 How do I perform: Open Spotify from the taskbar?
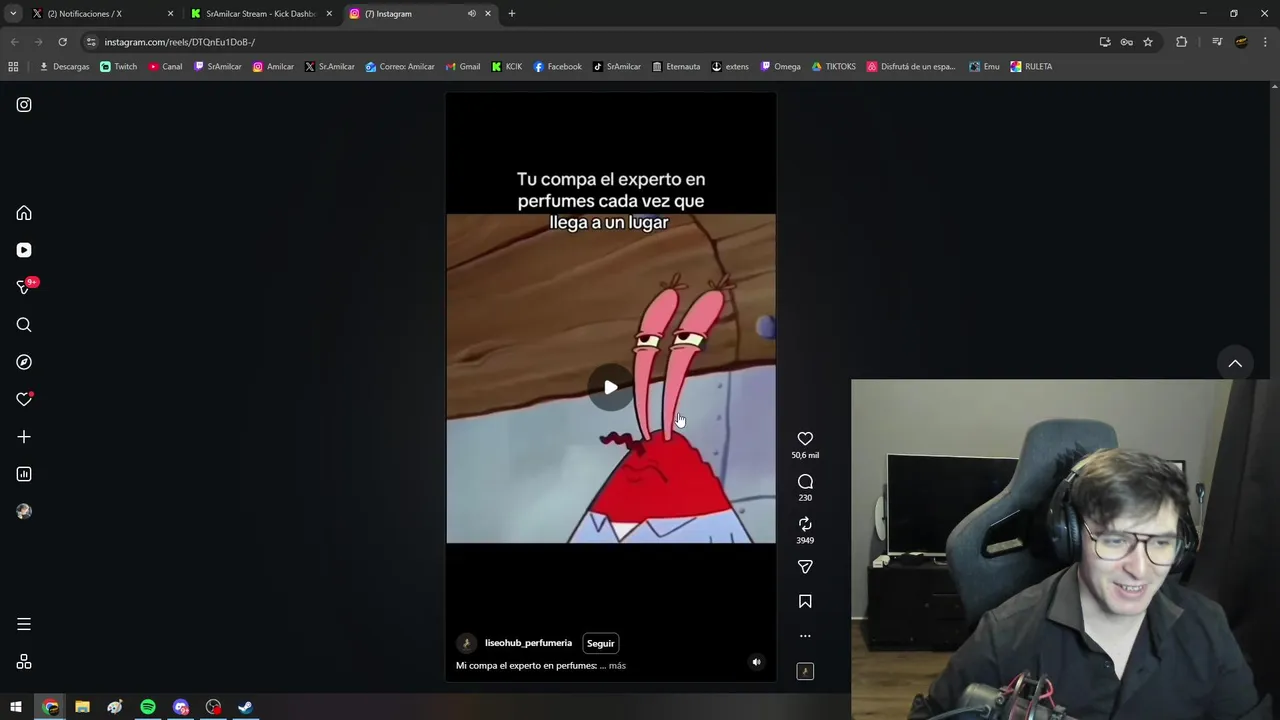click(x=148, y=707)
